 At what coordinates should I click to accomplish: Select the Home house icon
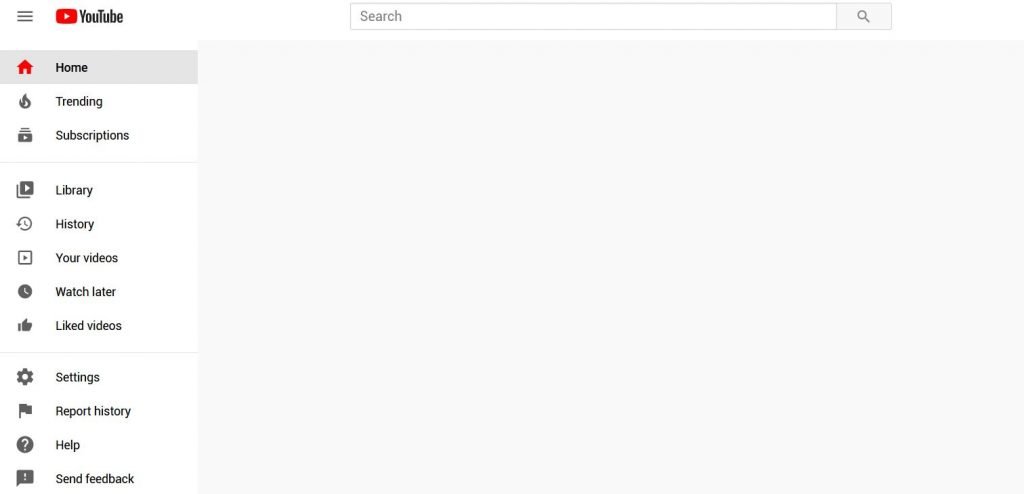[x=25, y=67]
